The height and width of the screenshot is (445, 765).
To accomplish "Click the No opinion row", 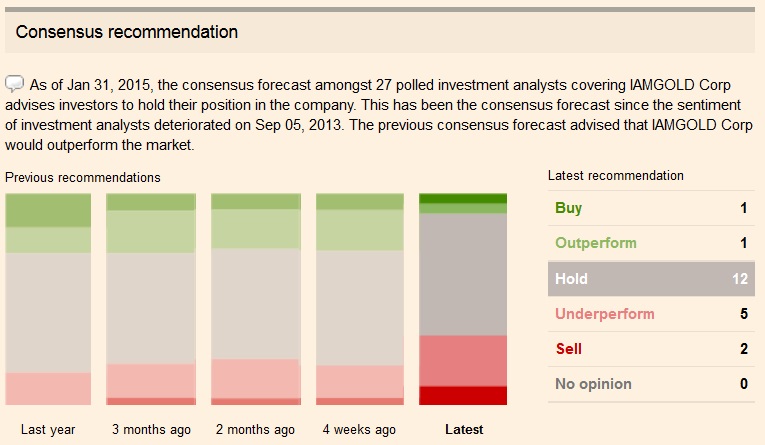I will click(x=651, y=384).
